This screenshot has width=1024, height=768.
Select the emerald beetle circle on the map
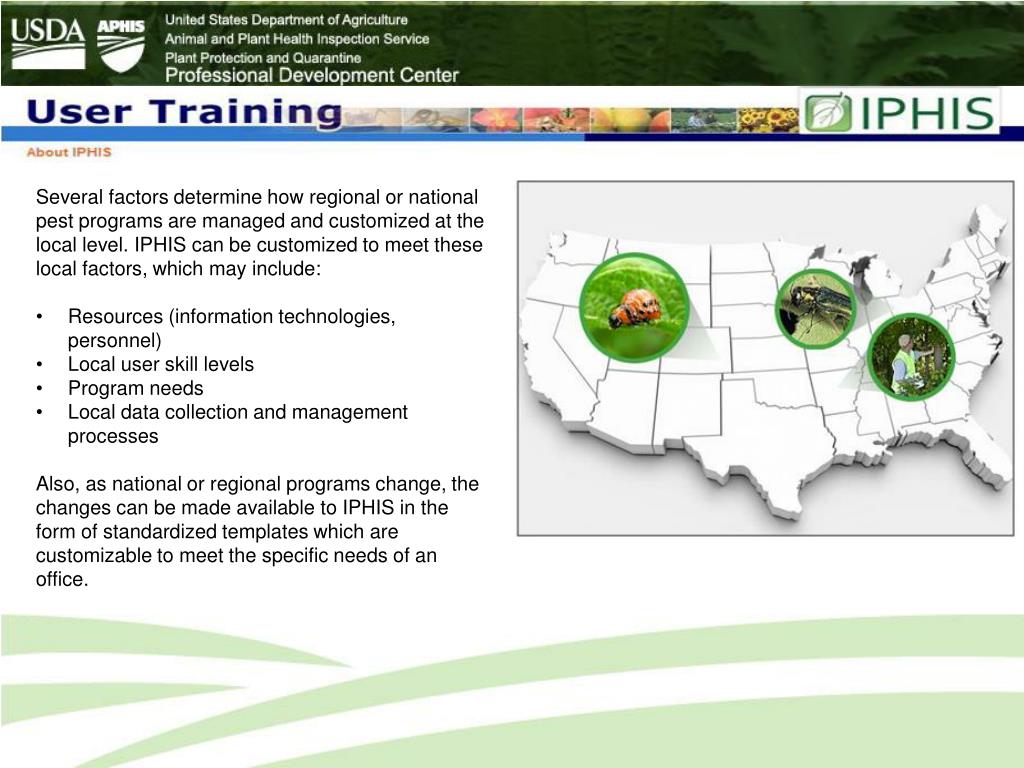point(815,308)
